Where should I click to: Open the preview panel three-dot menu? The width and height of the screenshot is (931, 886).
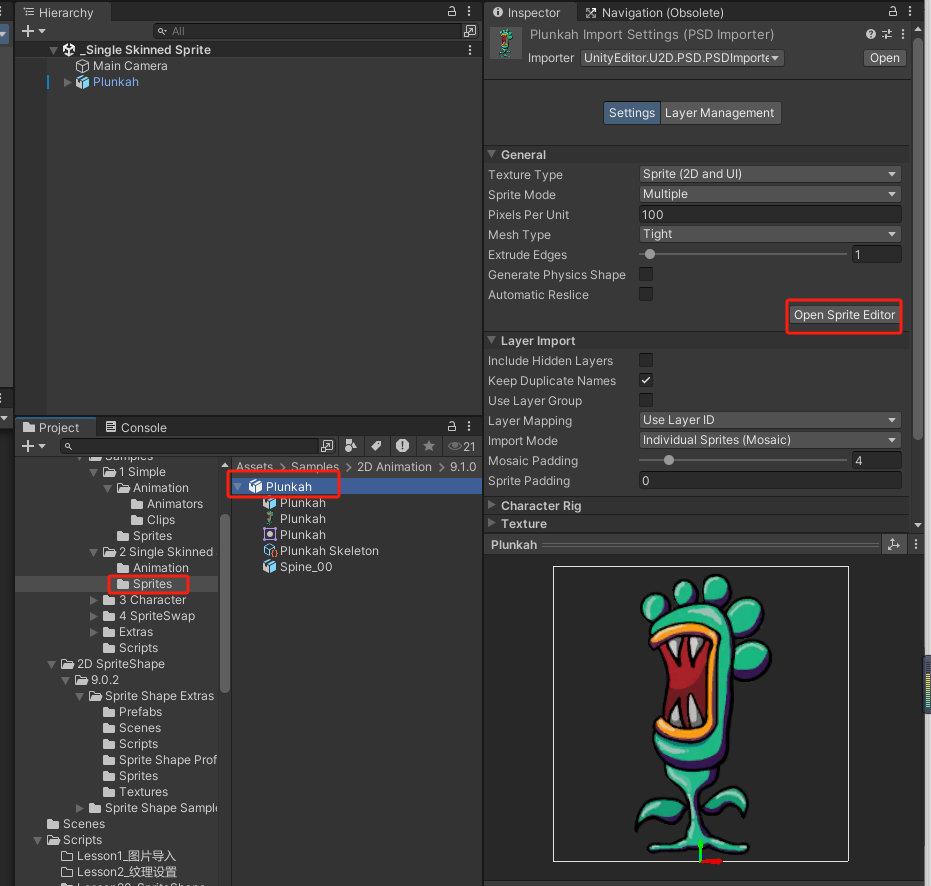[916, 544]
